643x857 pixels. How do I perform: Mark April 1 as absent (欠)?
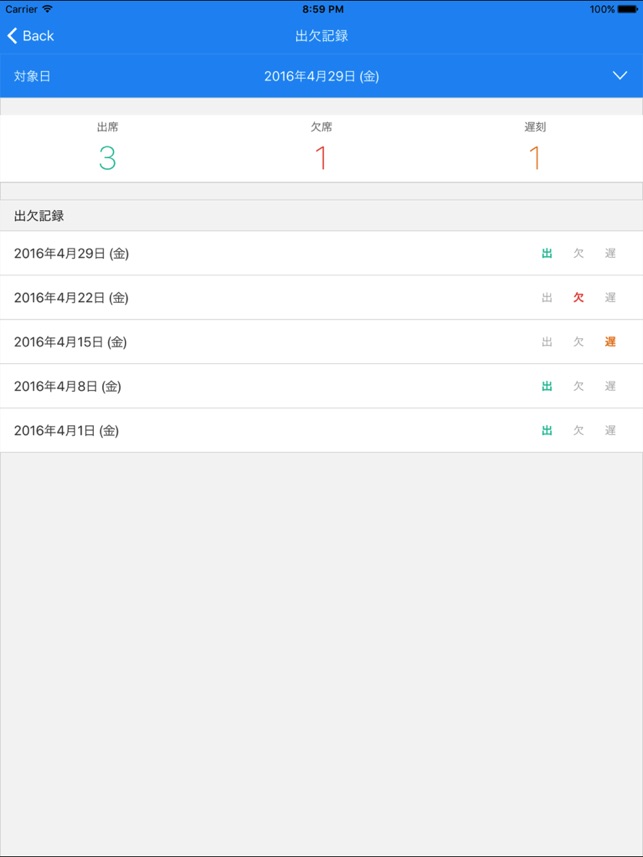[x=578, y=430]
